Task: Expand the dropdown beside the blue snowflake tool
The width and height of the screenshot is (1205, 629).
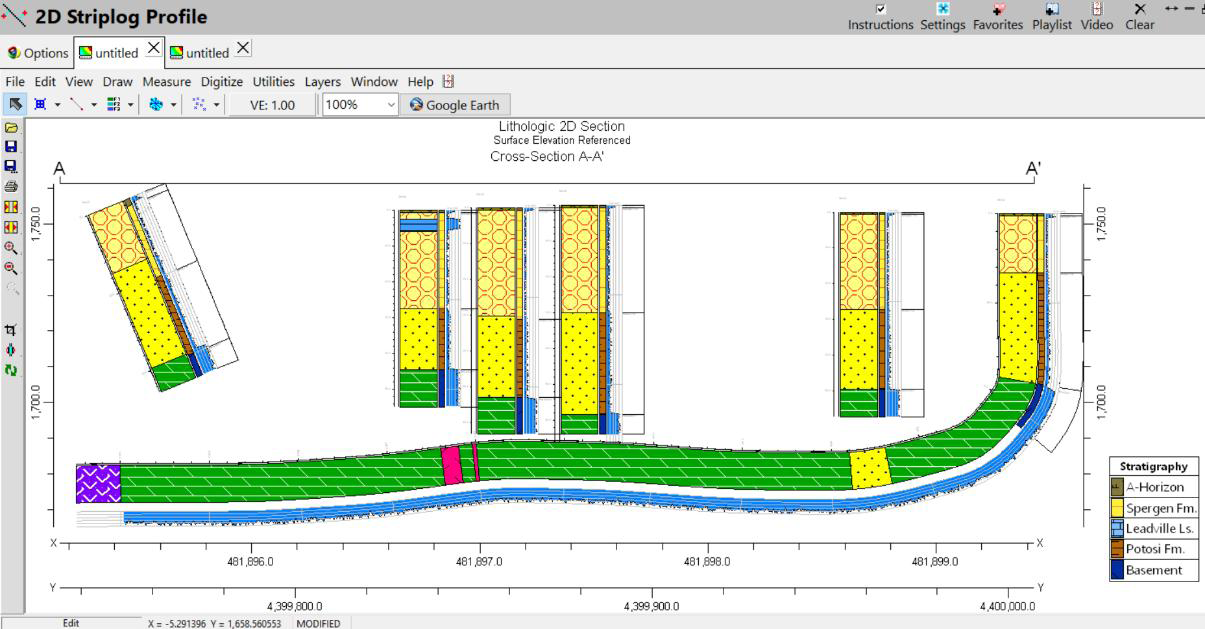Action: click(x=174, y=104)
